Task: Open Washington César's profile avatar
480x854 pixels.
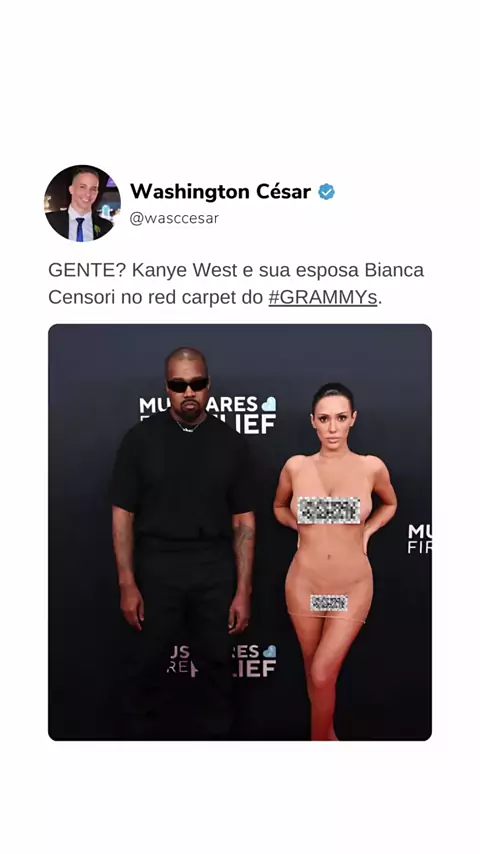Action: (83, 203)
